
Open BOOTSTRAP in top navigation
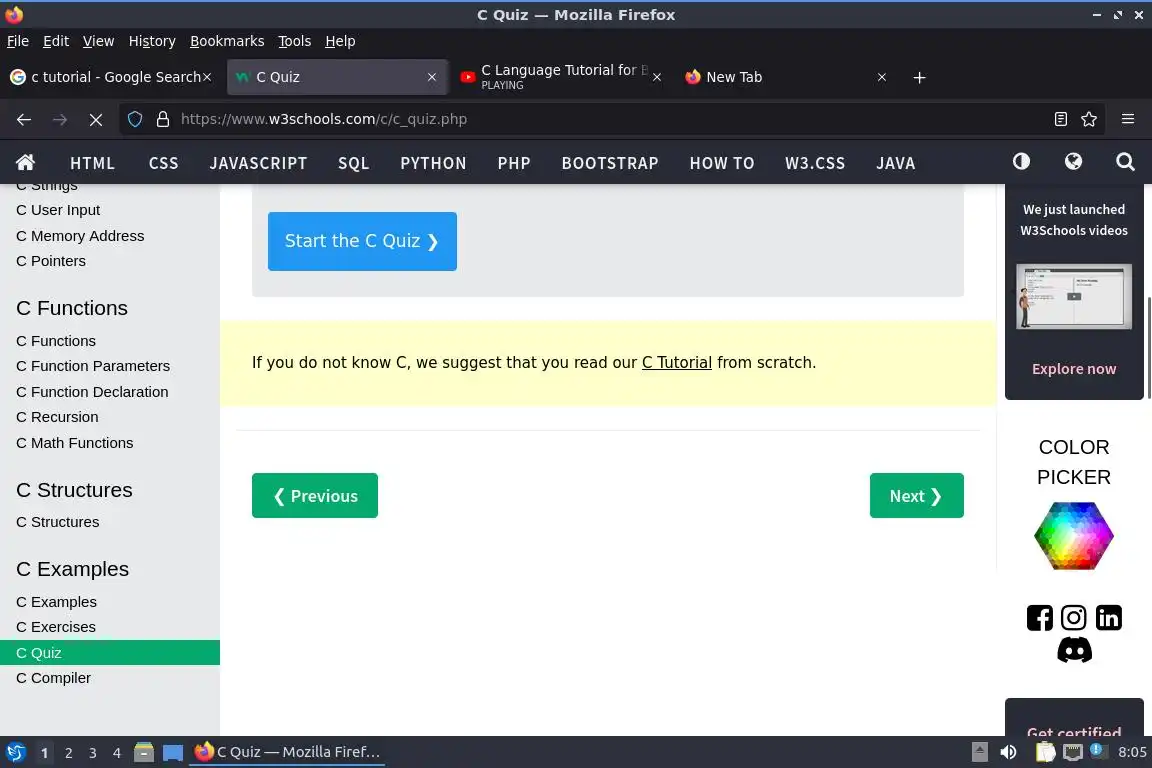[610, 163]
